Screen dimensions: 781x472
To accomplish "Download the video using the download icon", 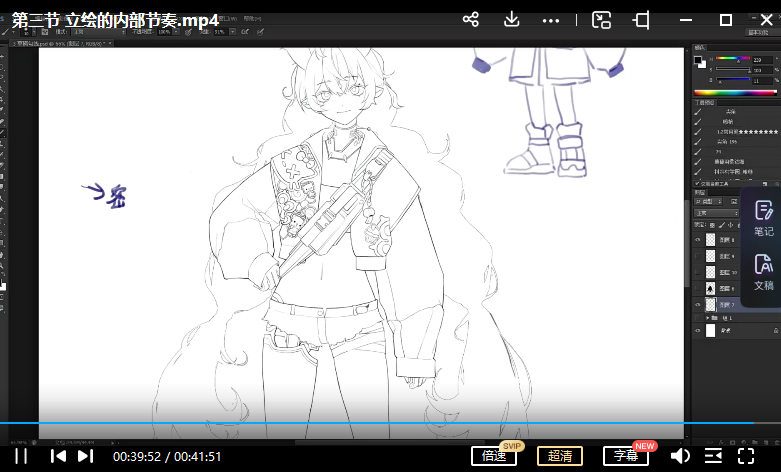I will pyautogui.click(x=511, y=19).
